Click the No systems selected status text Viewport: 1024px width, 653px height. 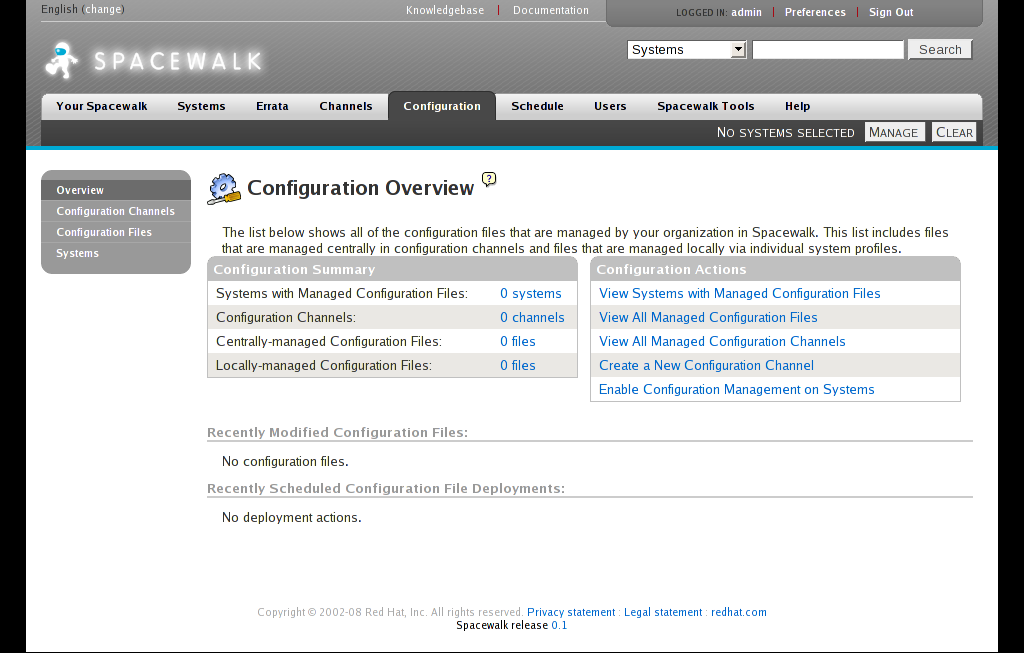click(x=785, y=133)
